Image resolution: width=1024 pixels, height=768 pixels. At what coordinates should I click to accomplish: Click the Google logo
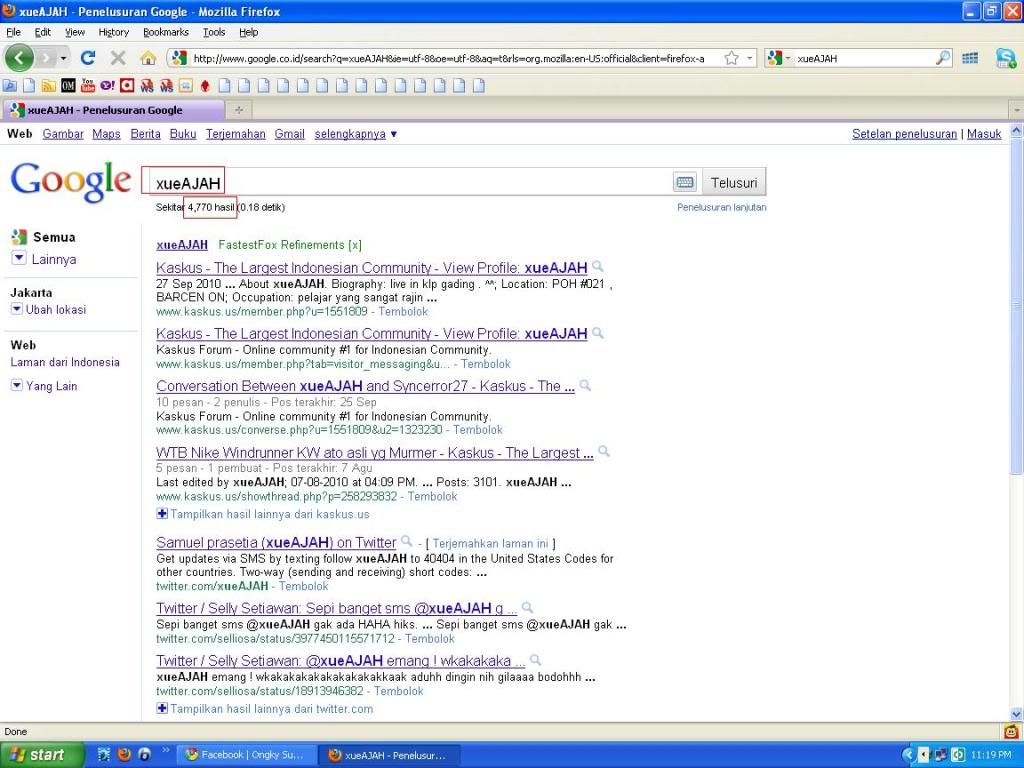[71, 181]
